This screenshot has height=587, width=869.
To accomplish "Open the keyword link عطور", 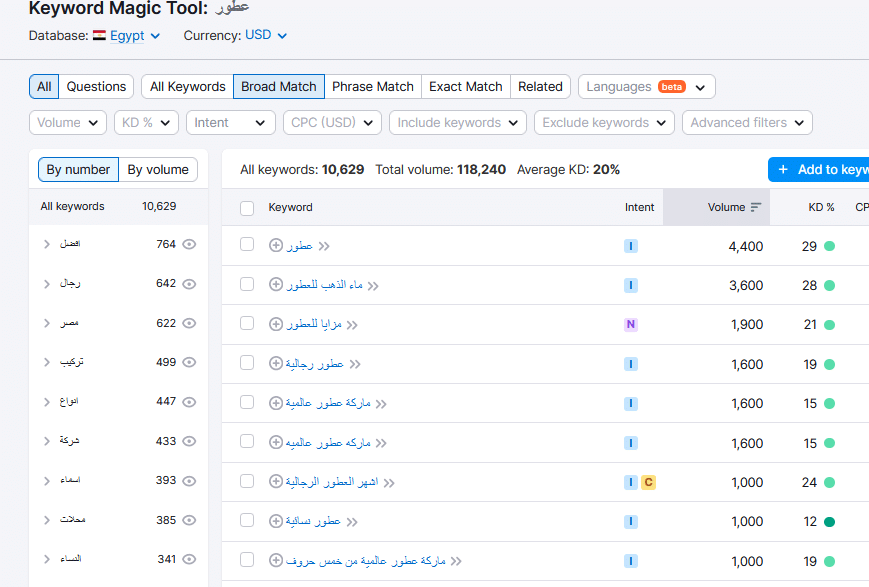I will pos(300,246).
